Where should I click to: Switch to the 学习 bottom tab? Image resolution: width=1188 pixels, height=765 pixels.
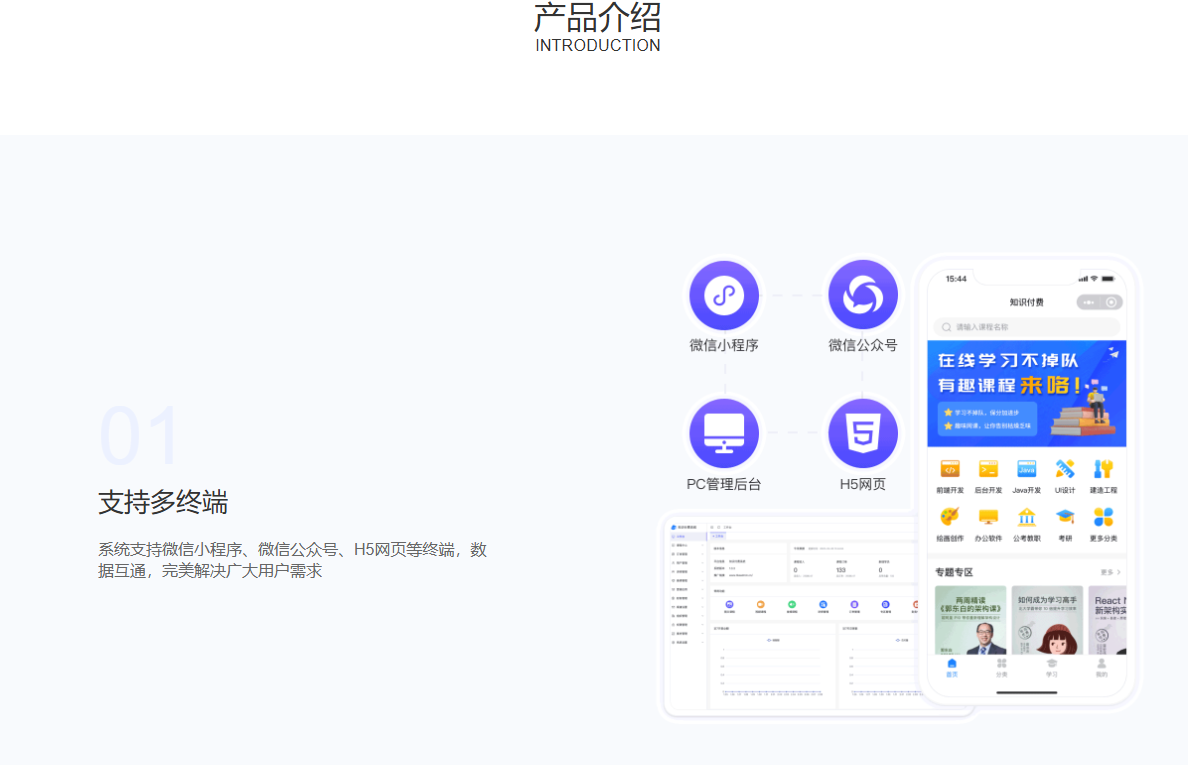pos(1052,667)
